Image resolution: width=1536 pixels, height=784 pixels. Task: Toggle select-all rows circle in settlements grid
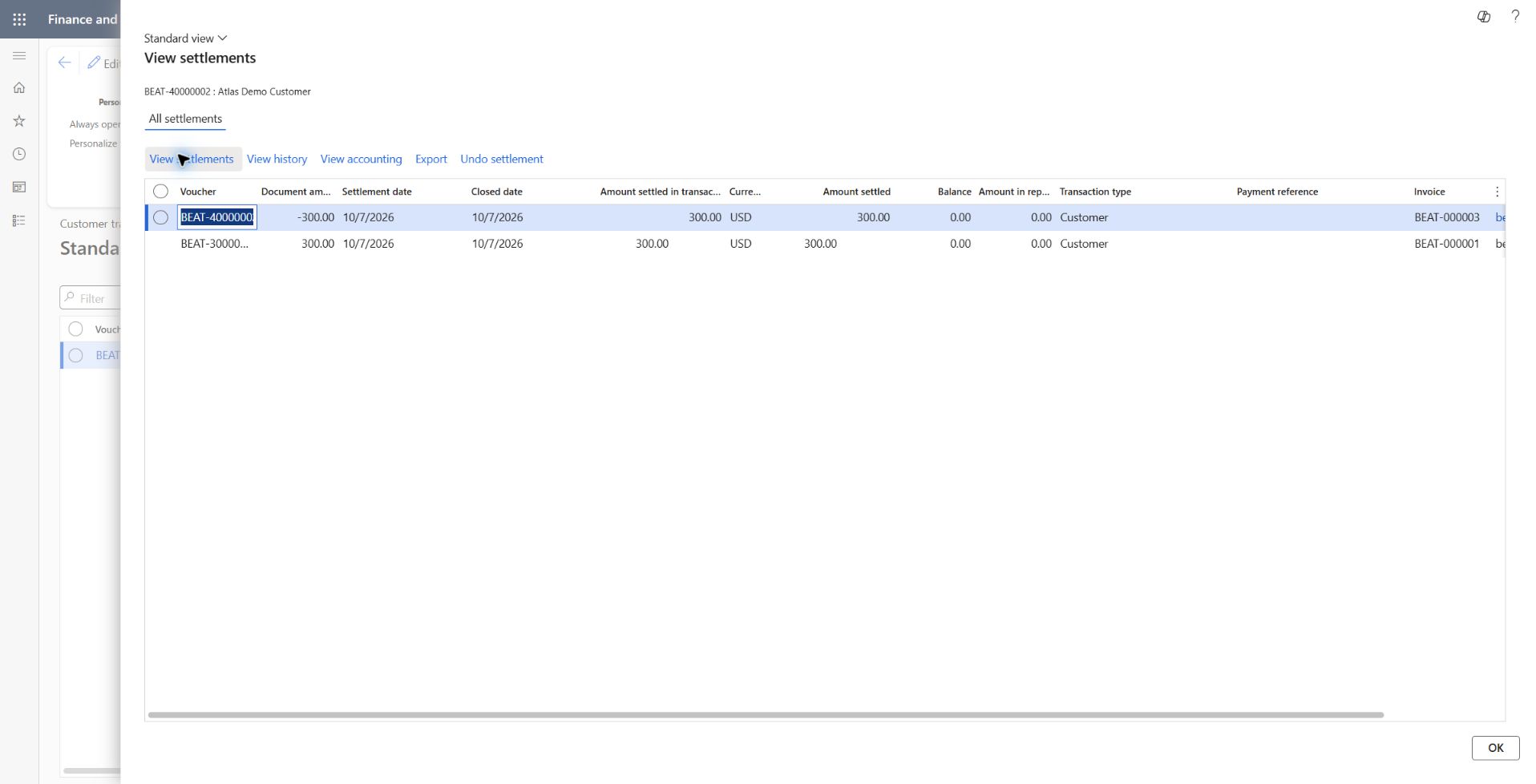(x=160, y=192)
